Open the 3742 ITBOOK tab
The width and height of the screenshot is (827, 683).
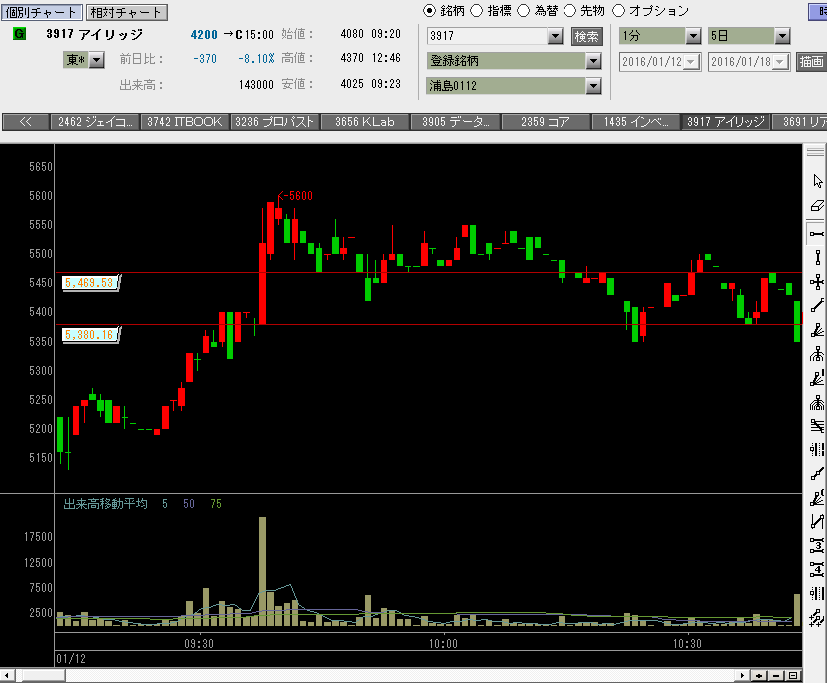coord(185,122)
